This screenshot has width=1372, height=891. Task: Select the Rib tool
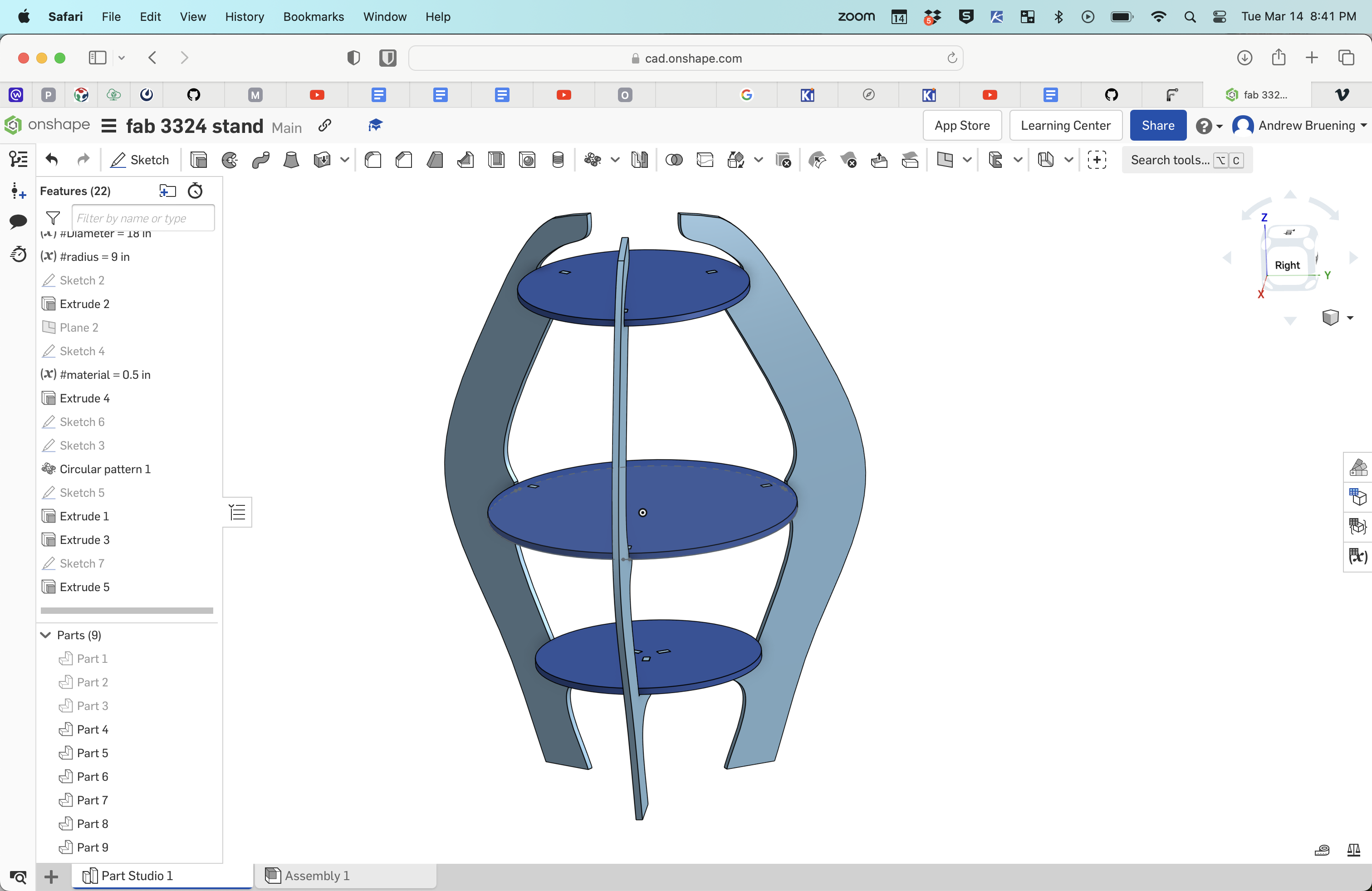(x=465, y=160)
